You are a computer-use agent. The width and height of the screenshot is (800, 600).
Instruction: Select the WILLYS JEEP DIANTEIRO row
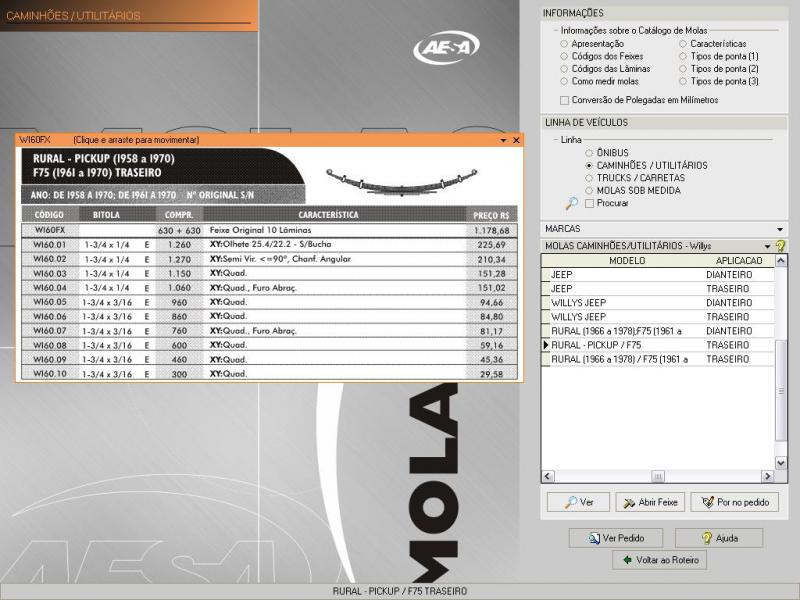pos(658,303)
